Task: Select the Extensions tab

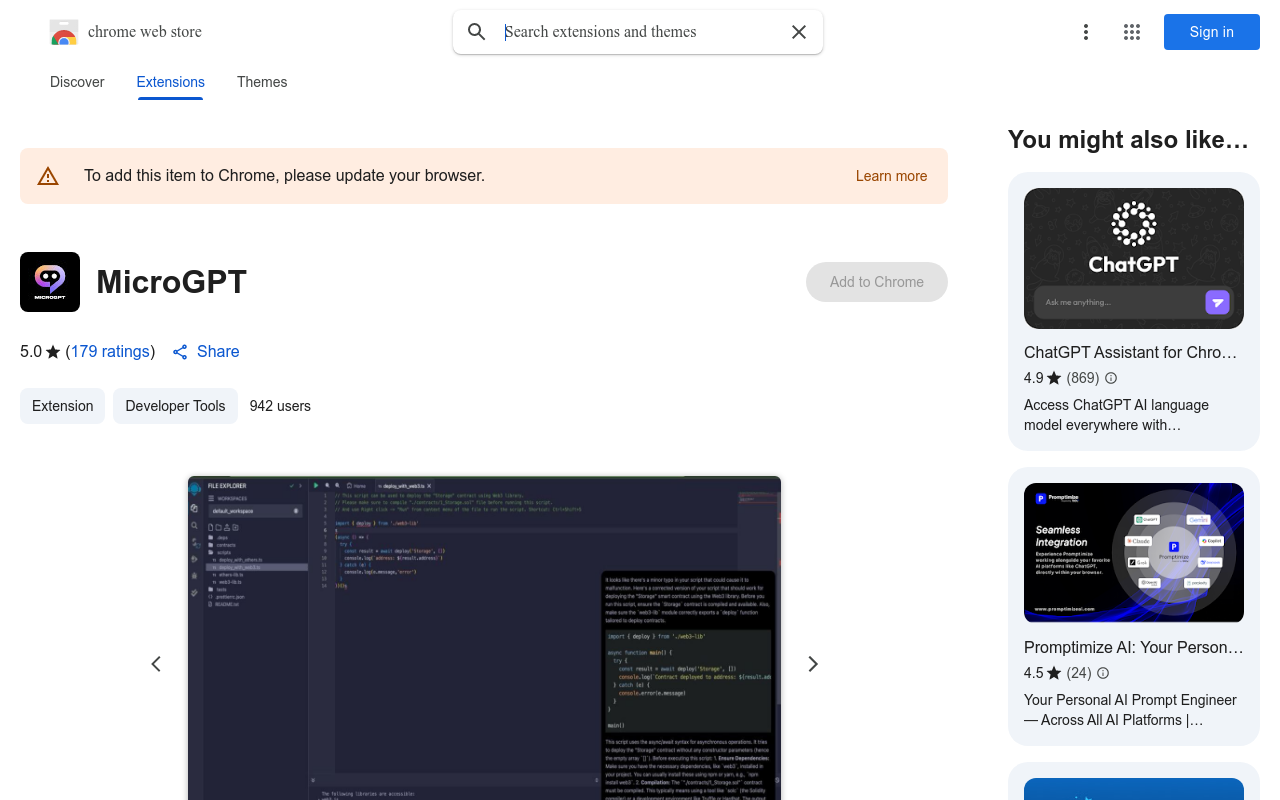Action: (171, 82)
